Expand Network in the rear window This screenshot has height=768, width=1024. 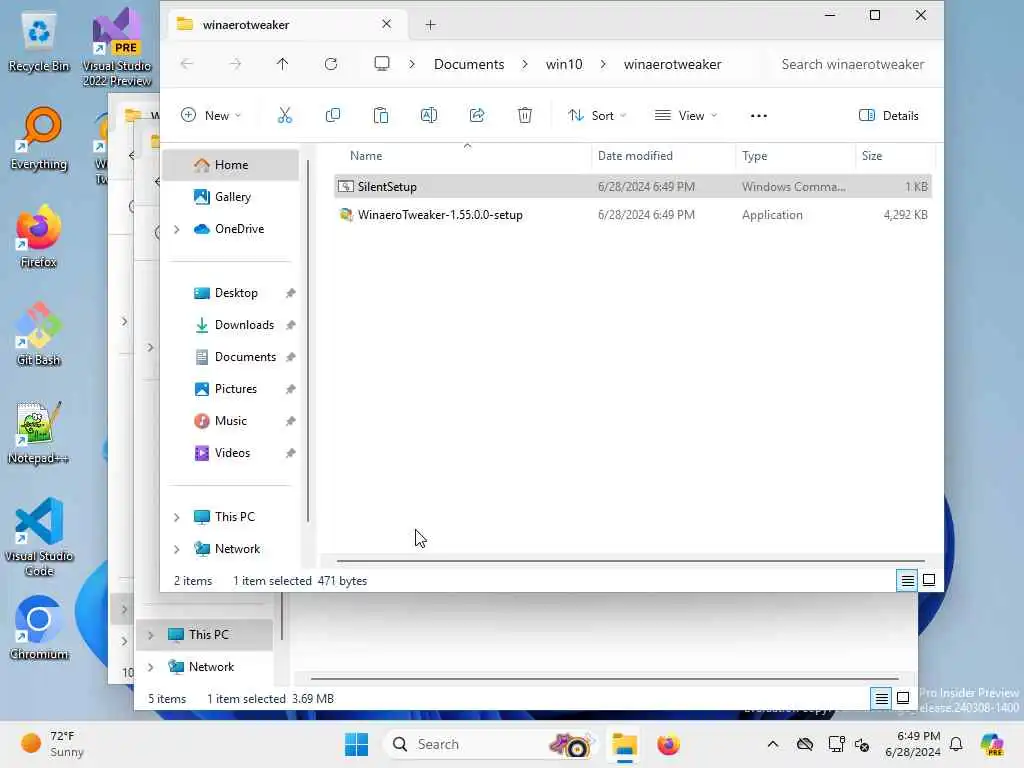(x=151, y=667)
